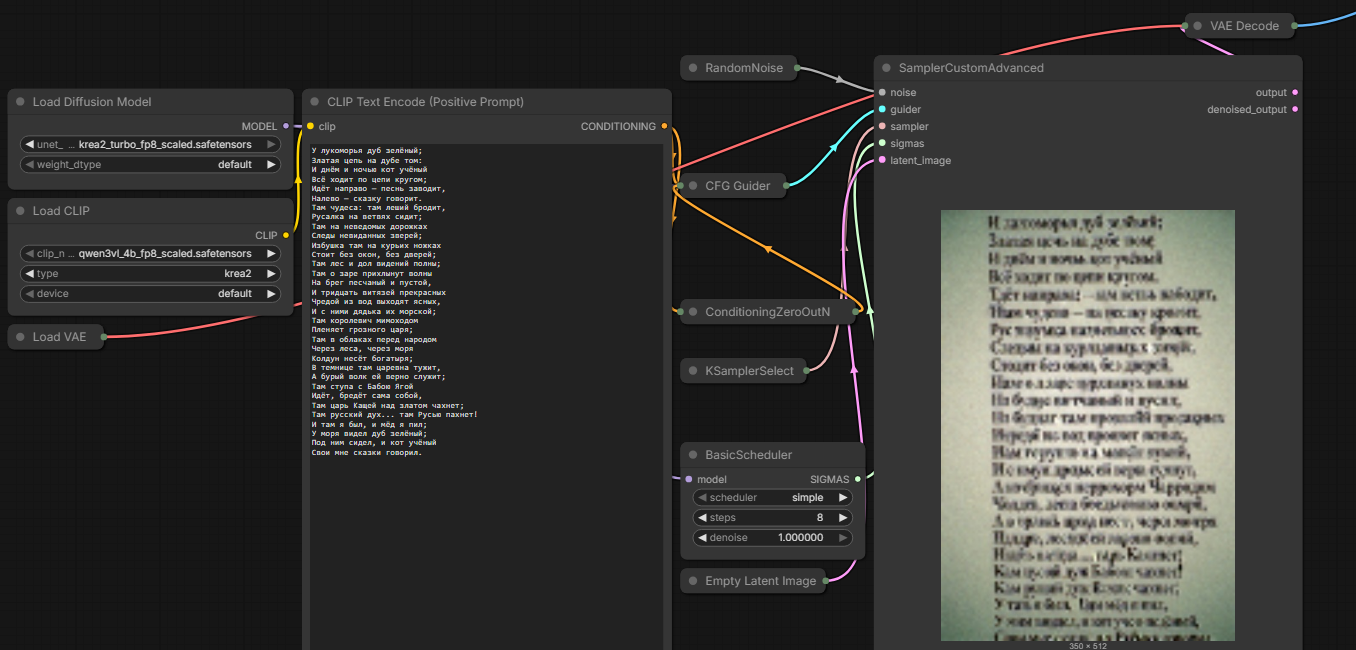
Task: Click the SamplerCustomAdvanced node title
Action: (971, 68)
